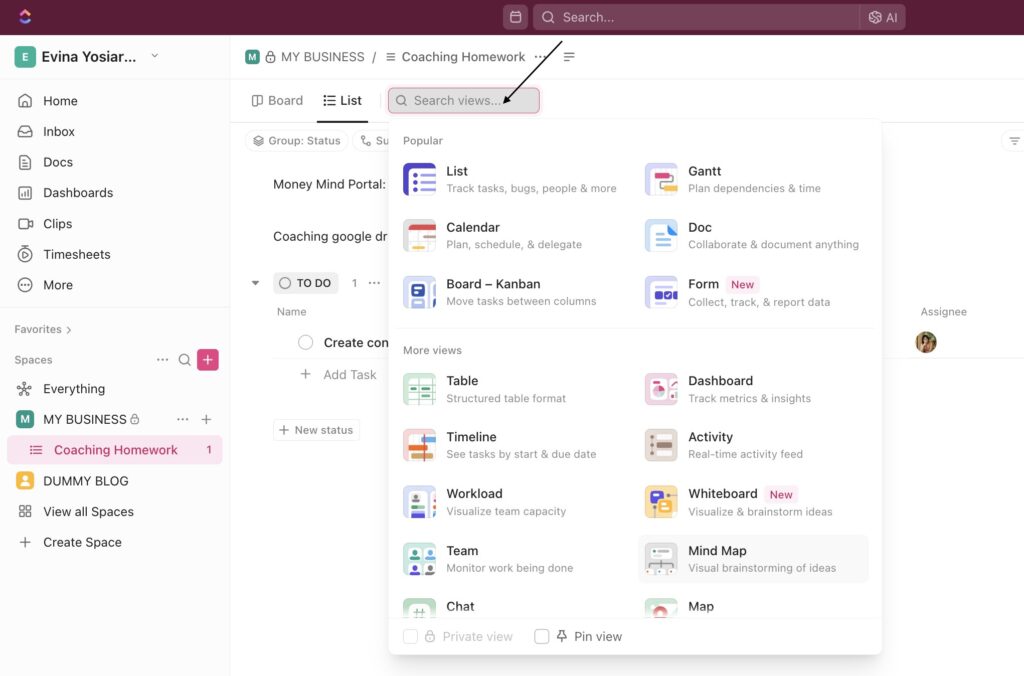Screen dimensions: 1024x676
Task: Expand the Favorites section chevron
Action: pyautogui.click(x=69, y=330)
